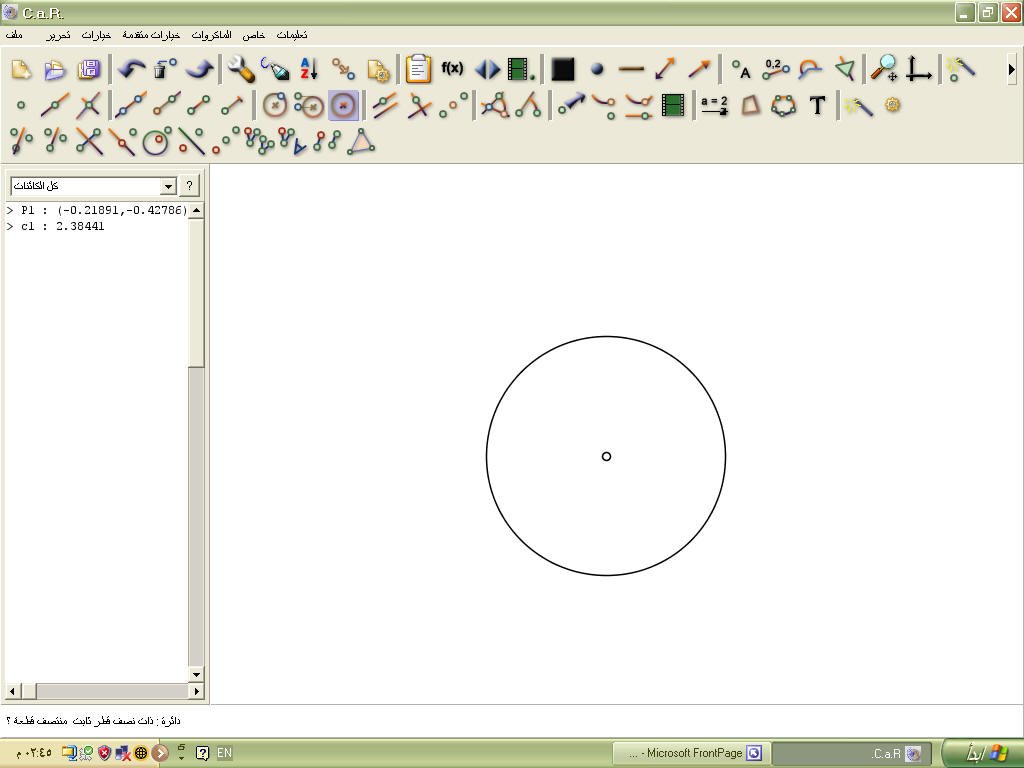Select the T text tool

817,105
